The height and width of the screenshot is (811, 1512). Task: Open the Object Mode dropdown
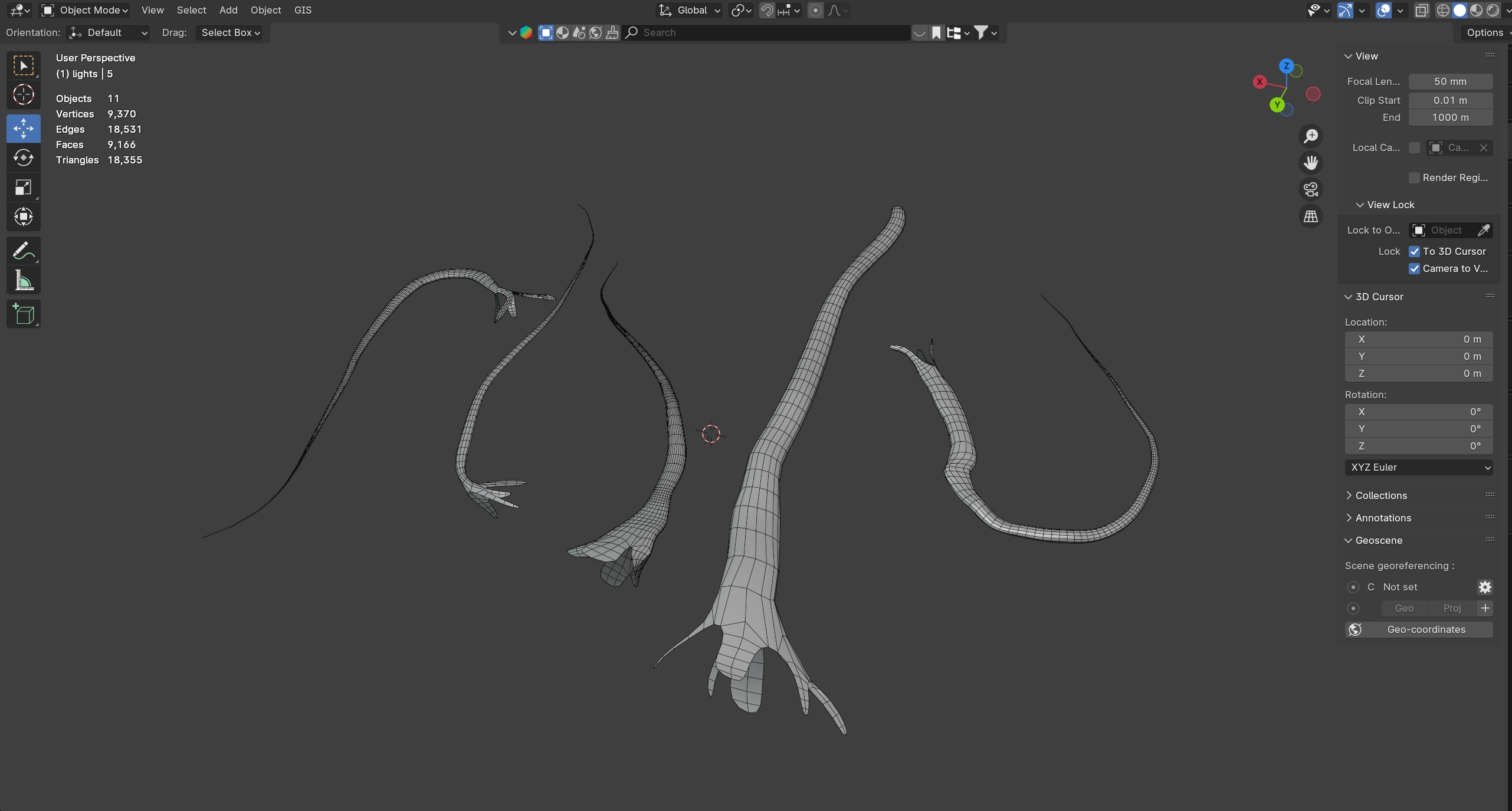(x=86, y=10)
